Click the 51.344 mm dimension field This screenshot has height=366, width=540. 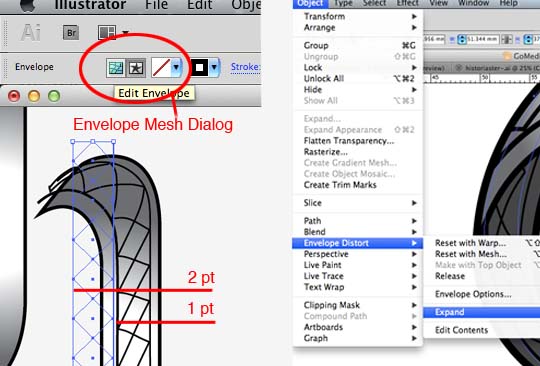(482, 39)
